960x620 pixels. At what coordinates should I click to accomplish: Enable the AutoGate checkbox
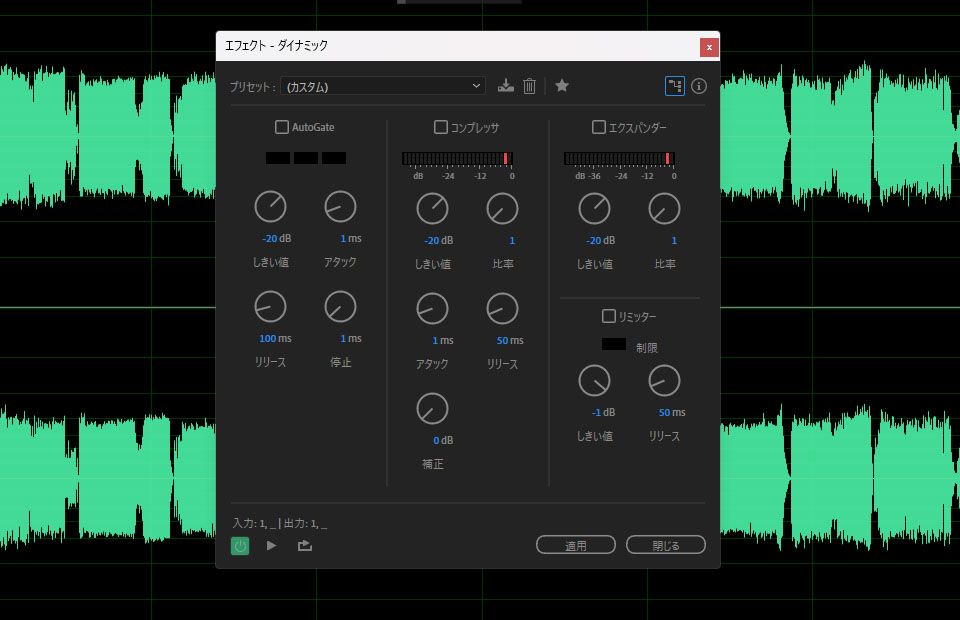pyautogui.click(x=282, y=127)
